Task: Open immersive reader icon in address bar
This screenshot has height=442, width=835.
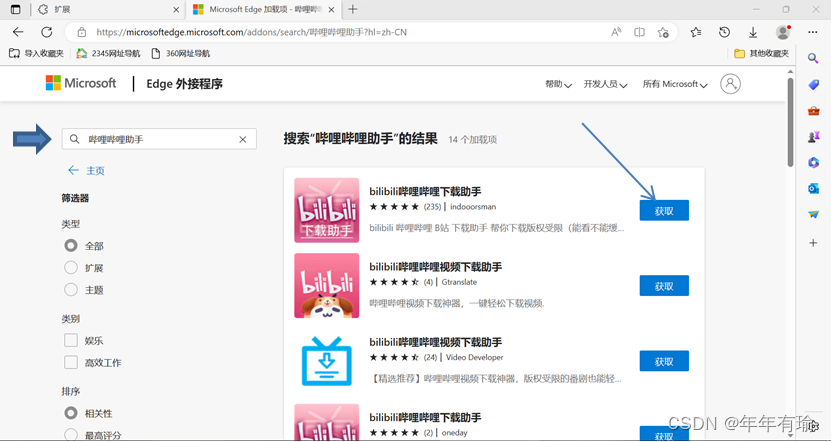Action: (640, 32)
